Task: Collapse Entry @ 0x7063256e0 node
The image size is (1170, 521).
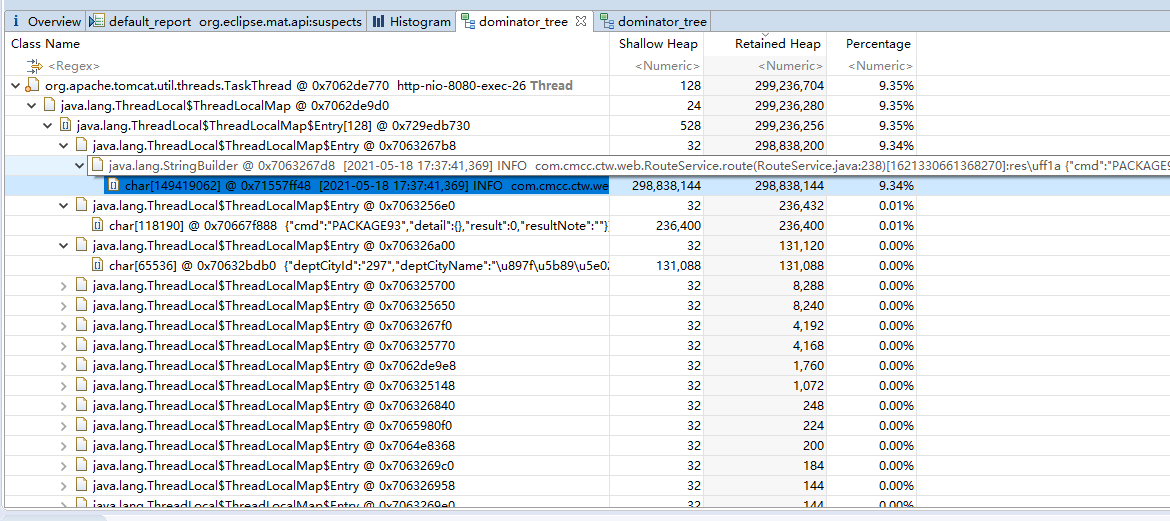Action: 63,205
